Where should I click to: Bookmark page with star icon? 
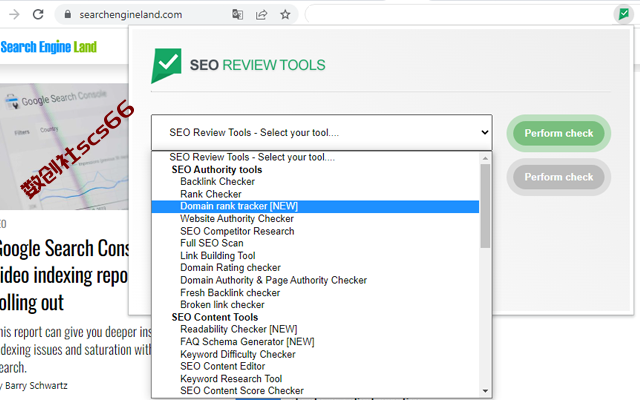[285, 15]
